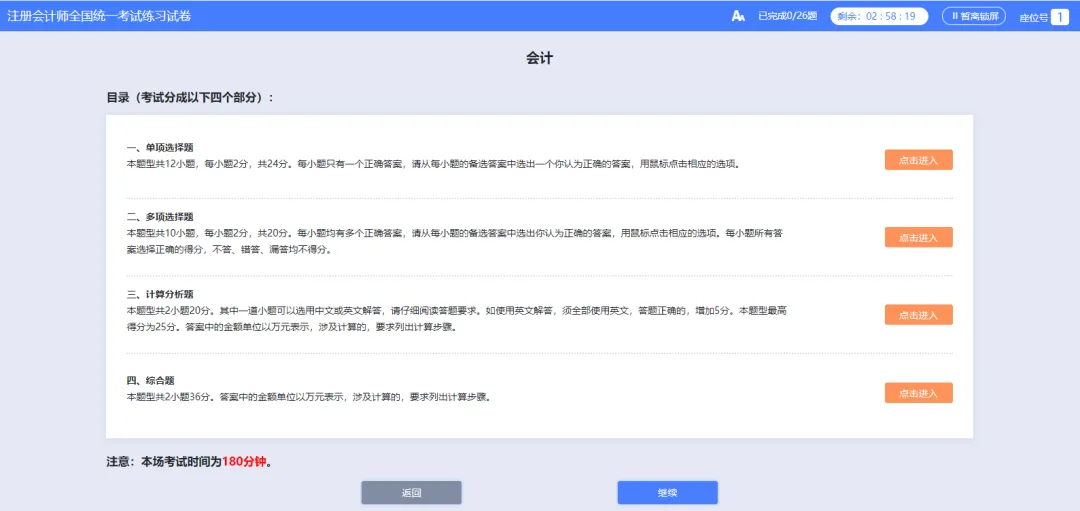Viewport: 1080px width, 511px height.
Task: Enter the 多项选择题 section via 点击进入
Action: [918, 237]
